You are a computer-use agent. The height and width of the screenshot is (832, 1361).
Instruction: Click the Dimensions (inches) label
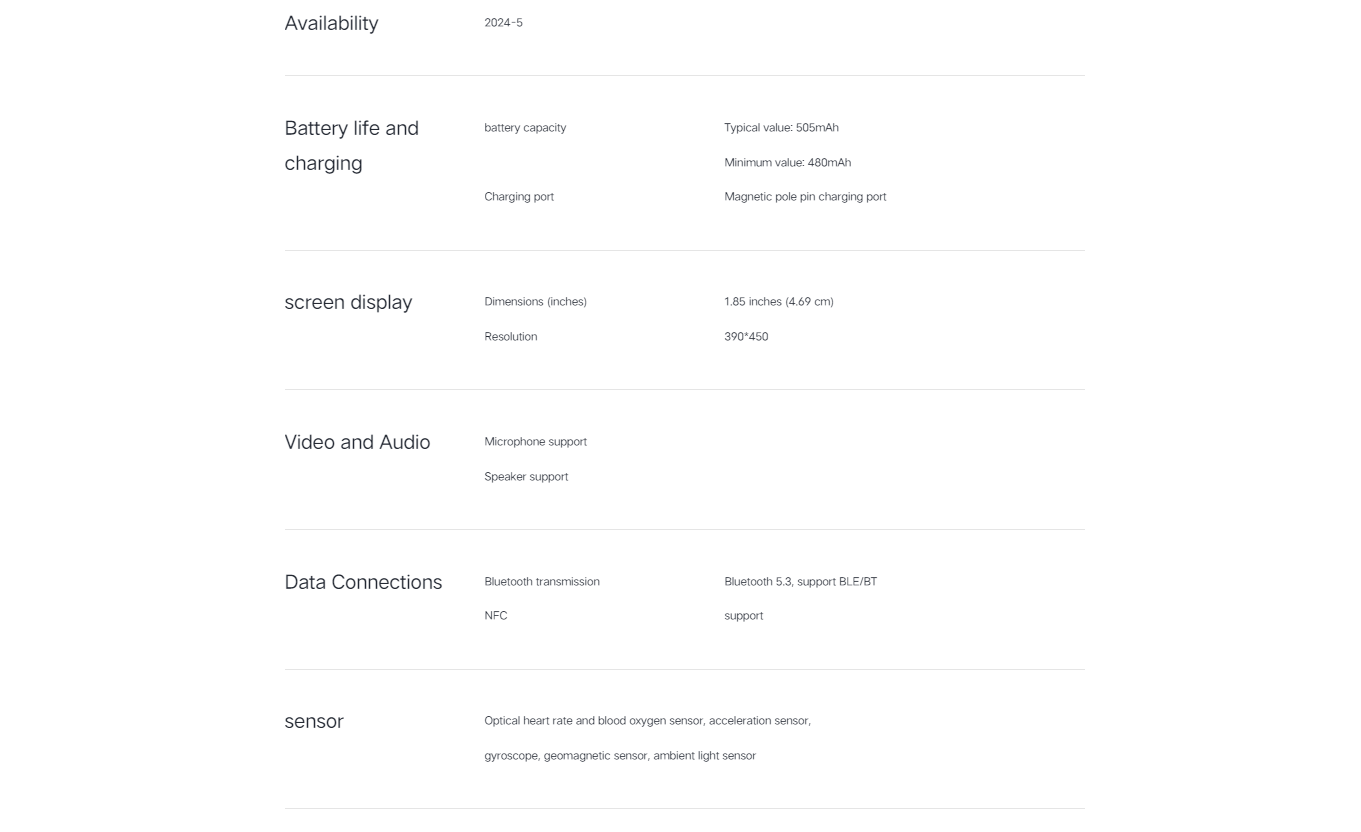click(535, 302)
